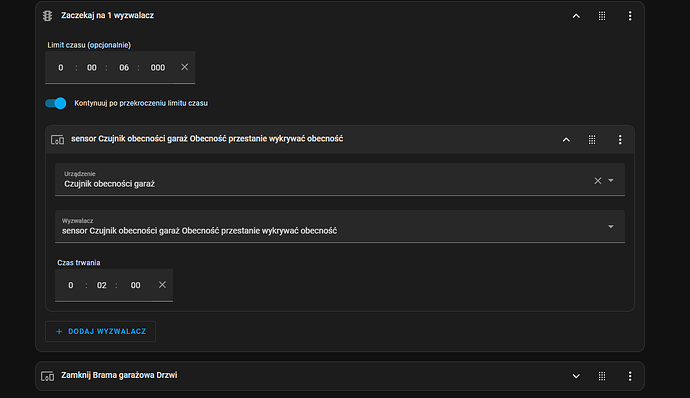Viewport: 690px width, 398px height.
Task: Click the device icon next to Zamknij Brama garażowa
Action: coord(48,376)
